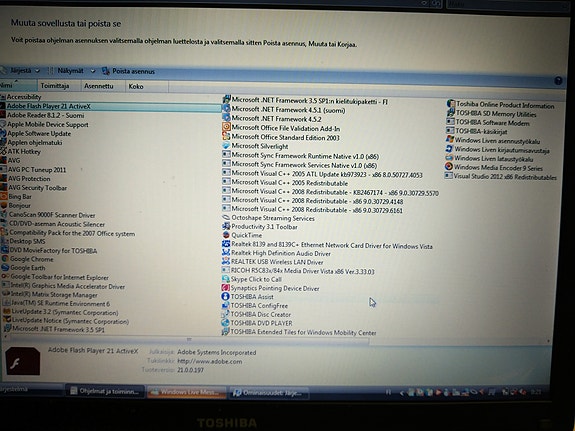575x431 pixels.
Task: Select the TOSHIBA DVD PLAYER icon
Action: [x=225, y=323]
